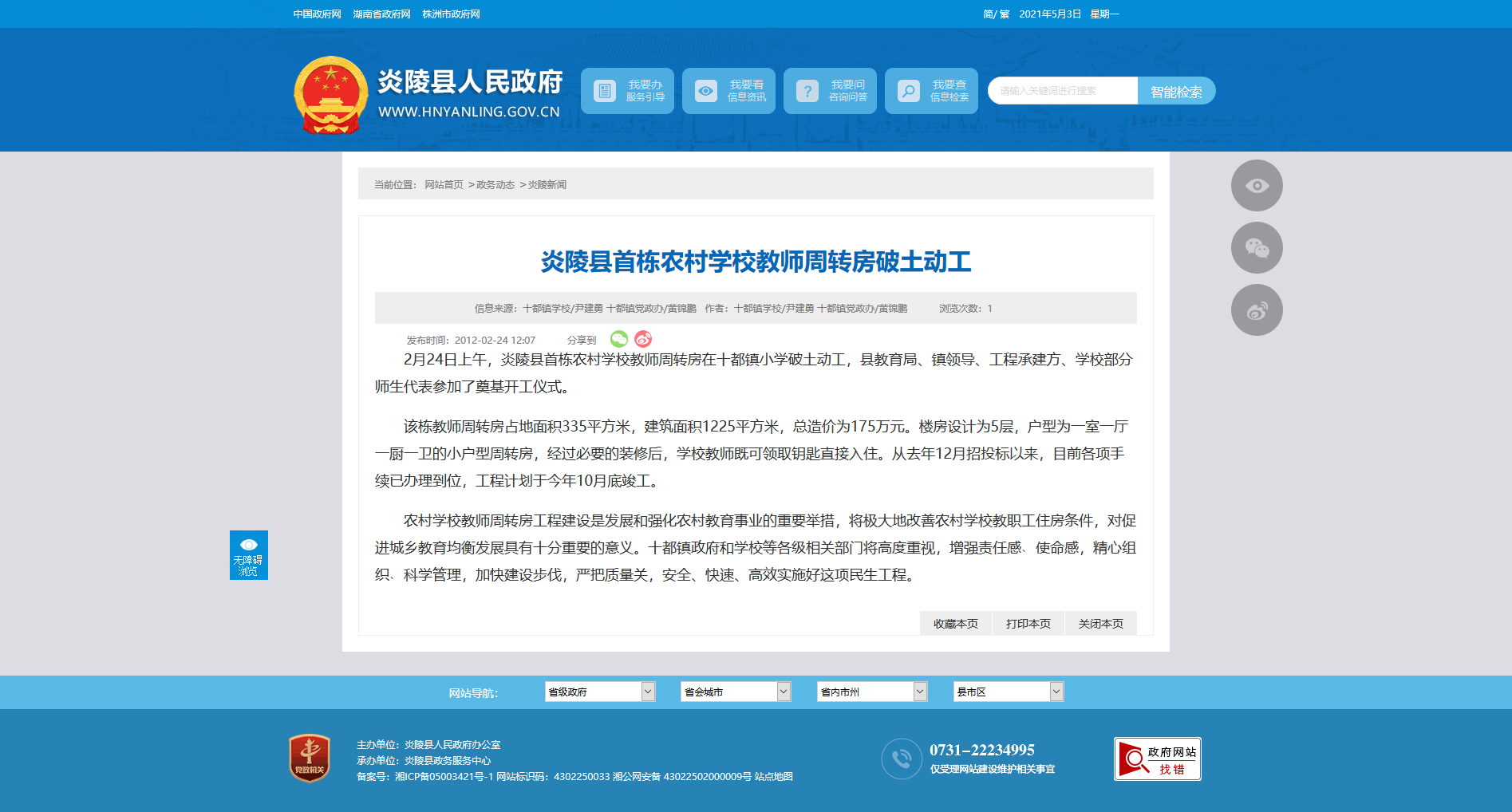Open the 政府网站找错 error report badge
Image resolution: width=1512 pixels, height=812 pixels.
[x=1157, y=759]
